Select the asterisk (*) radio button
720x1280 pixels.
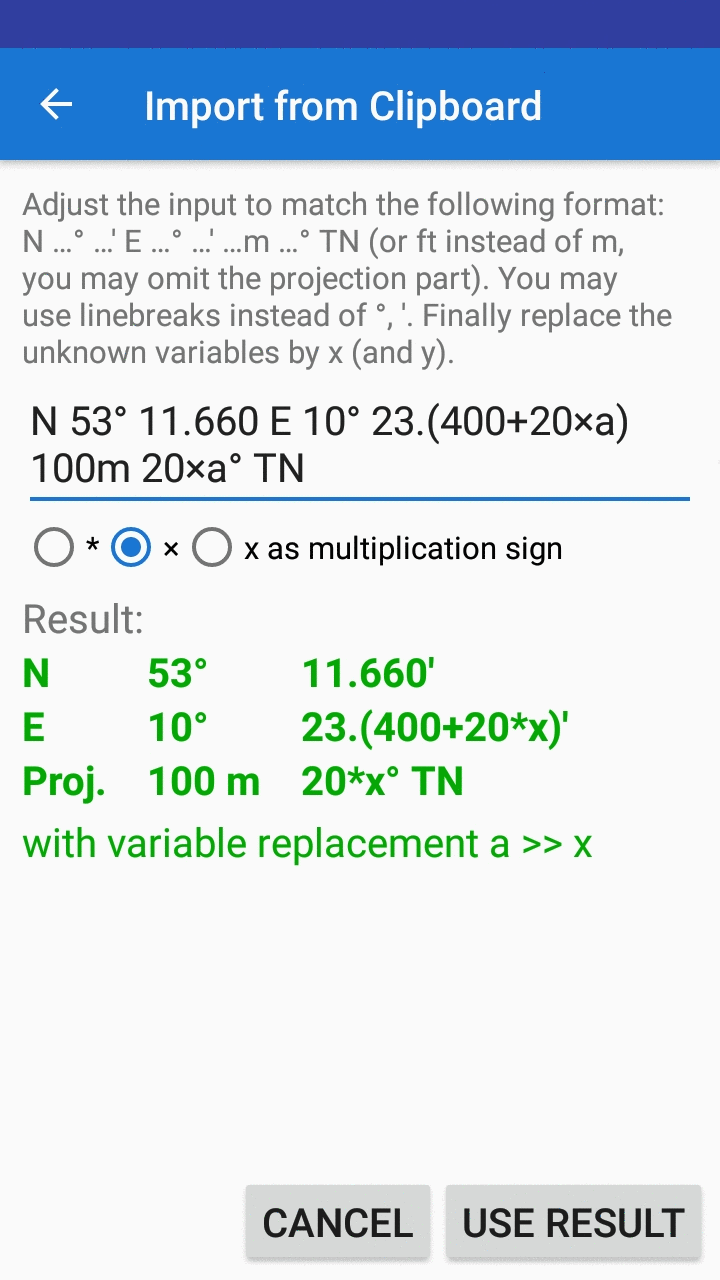tap(54, 548)
